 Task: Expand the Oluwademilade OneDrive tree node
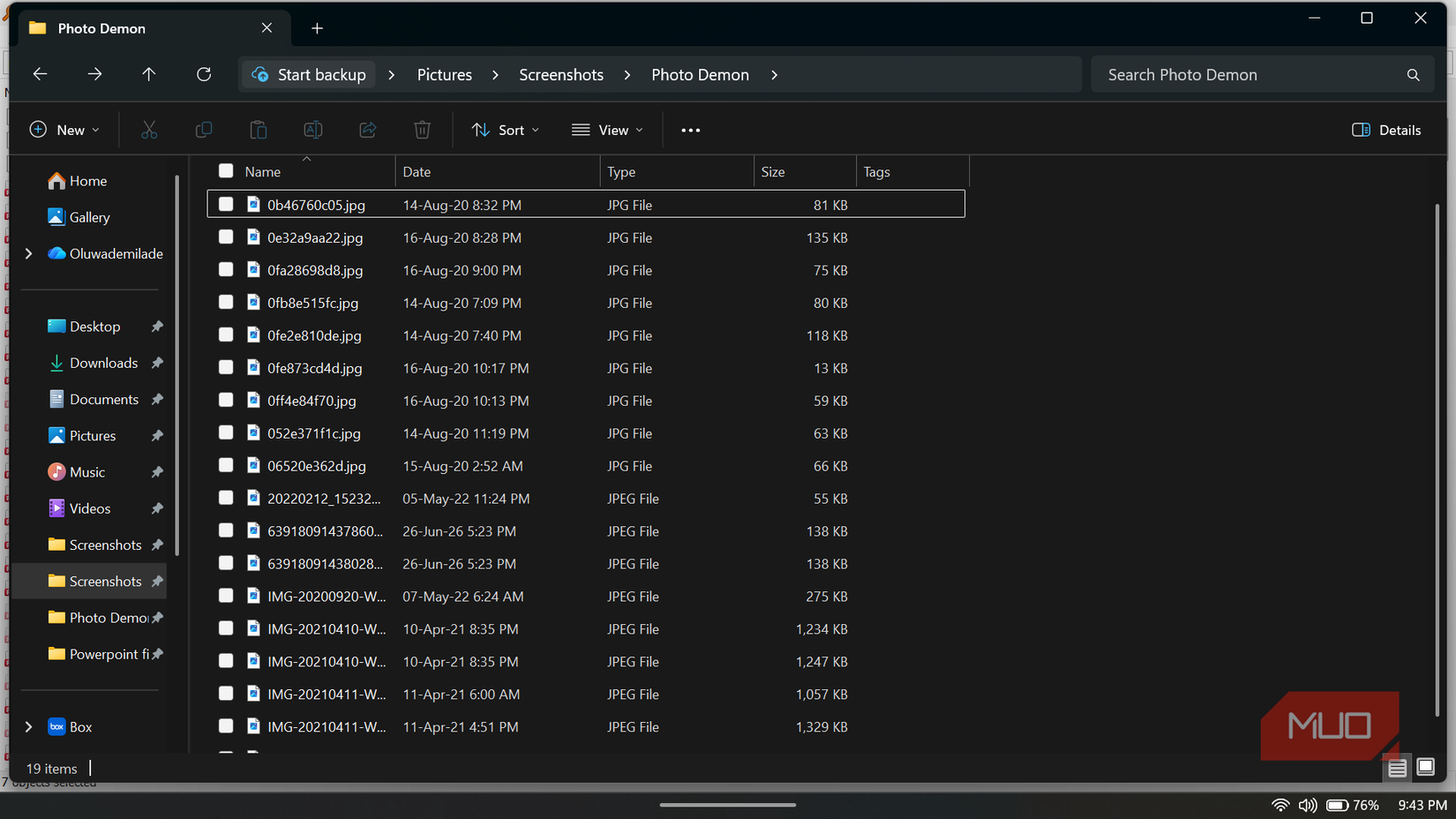click(28, 253)
